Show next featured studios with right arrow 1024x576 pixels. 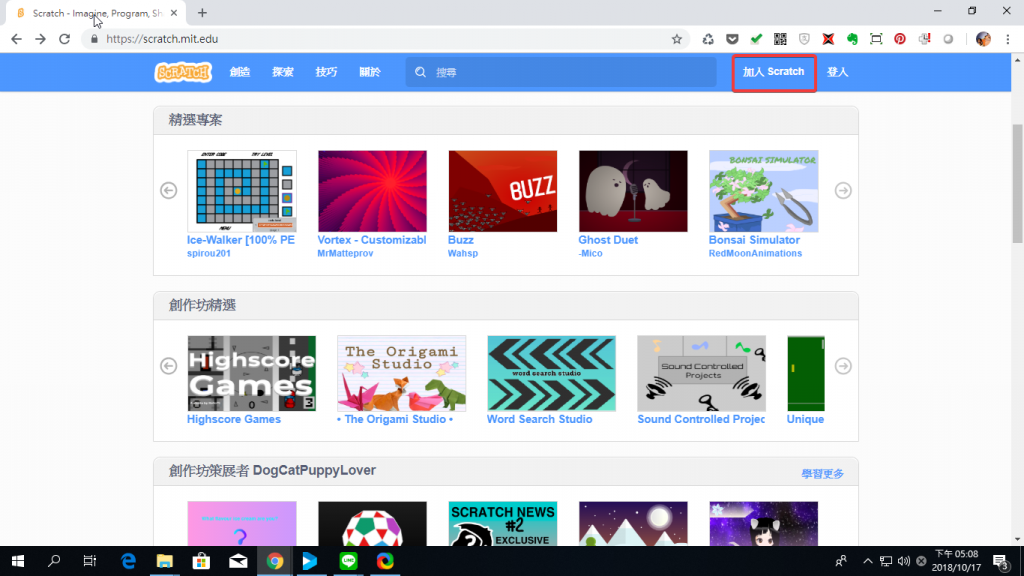(843, 366)
